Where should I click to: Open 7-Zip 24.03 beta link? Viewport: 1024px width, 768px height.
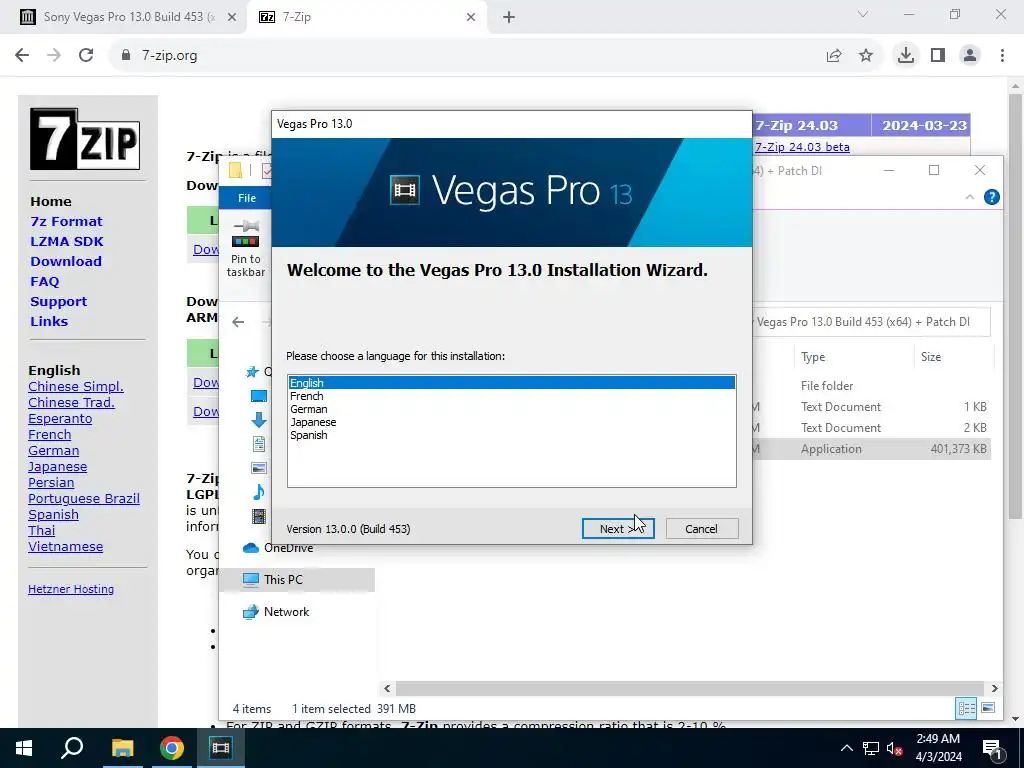pyautogui.click(x=802, y=147)
